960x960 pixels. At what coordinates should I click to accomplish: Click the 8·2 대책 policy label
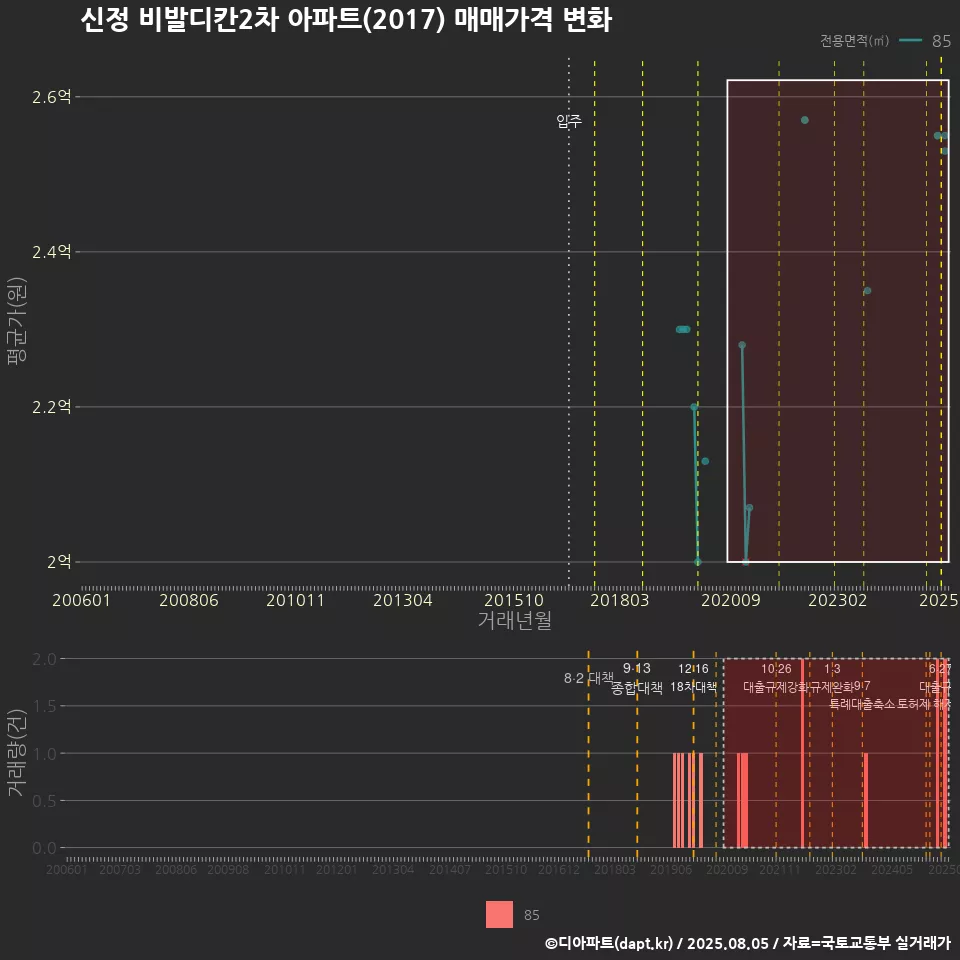click(x=588, y=678)
